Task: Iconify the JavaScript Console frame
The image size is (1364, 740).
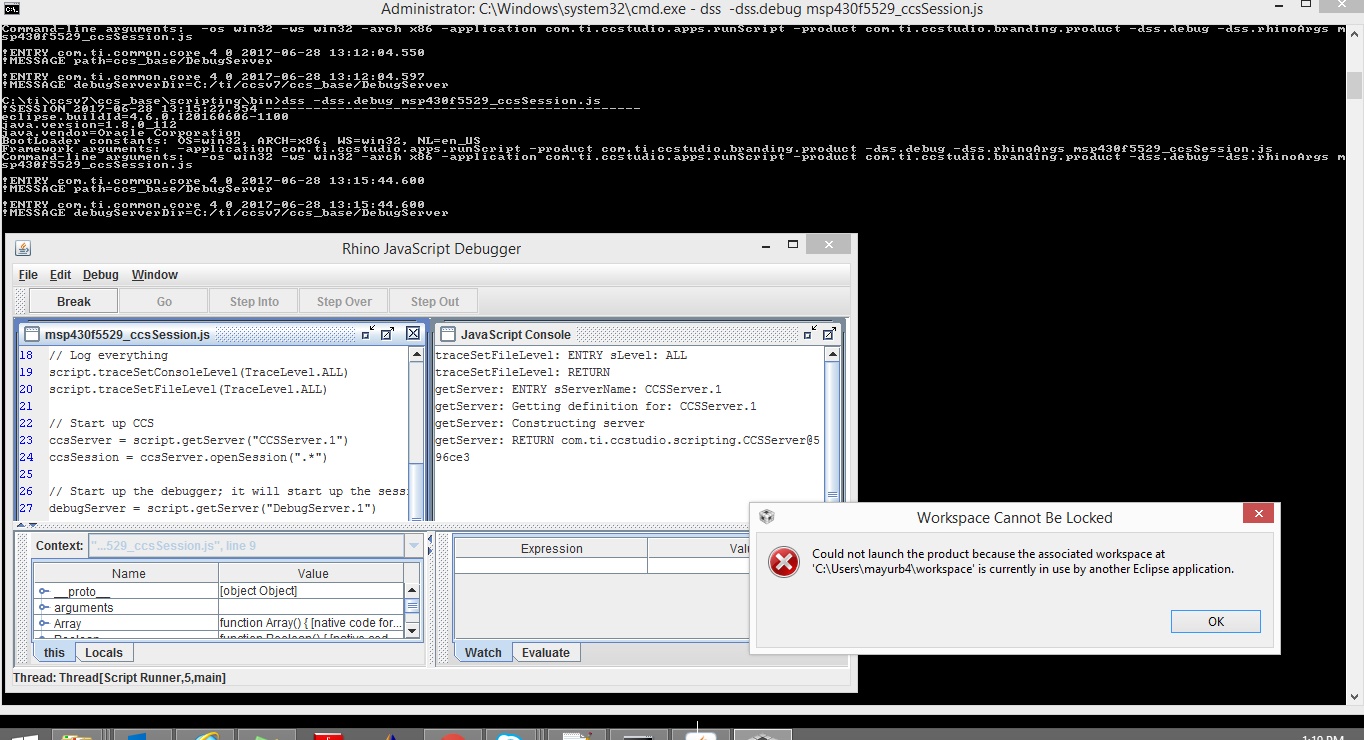Action: [x=811, y=333]
